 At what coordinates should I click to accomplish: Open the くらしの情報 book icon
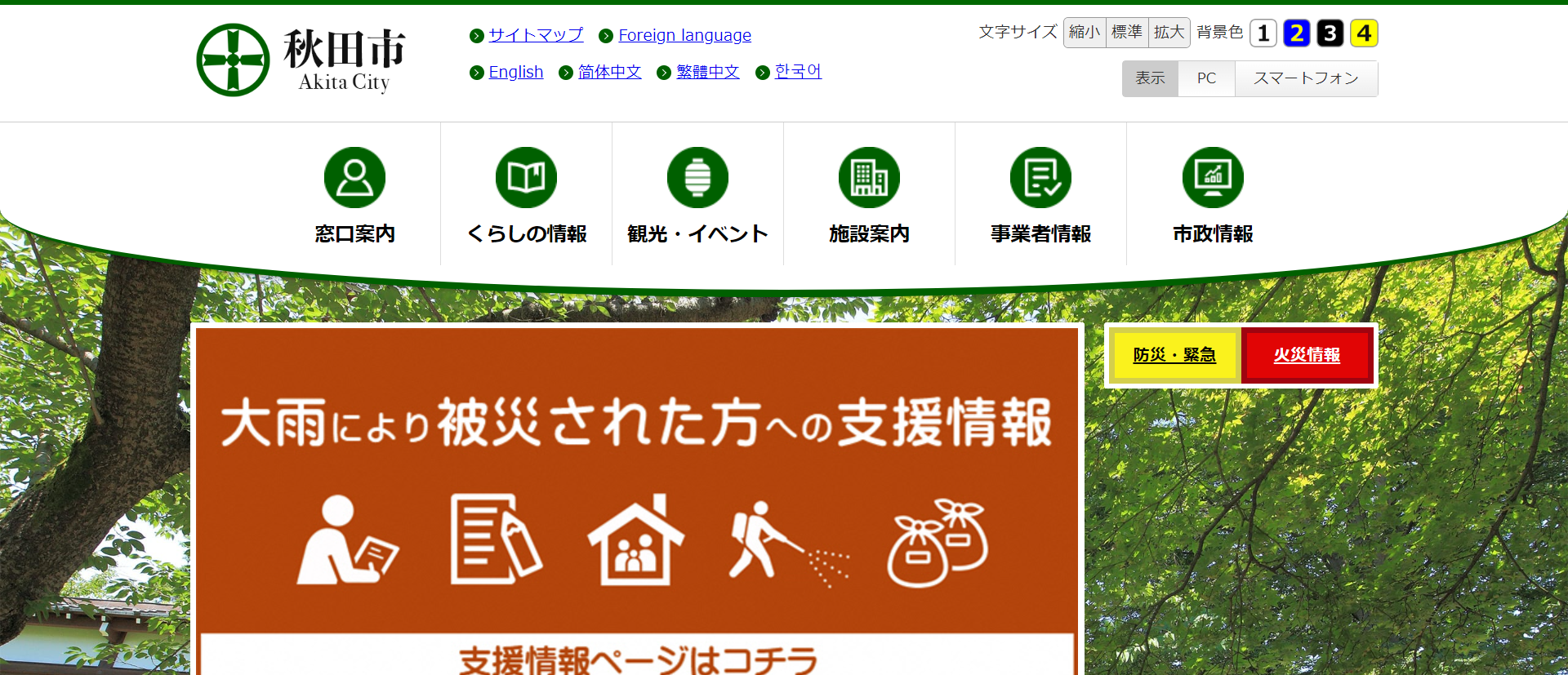coord(526,177)
